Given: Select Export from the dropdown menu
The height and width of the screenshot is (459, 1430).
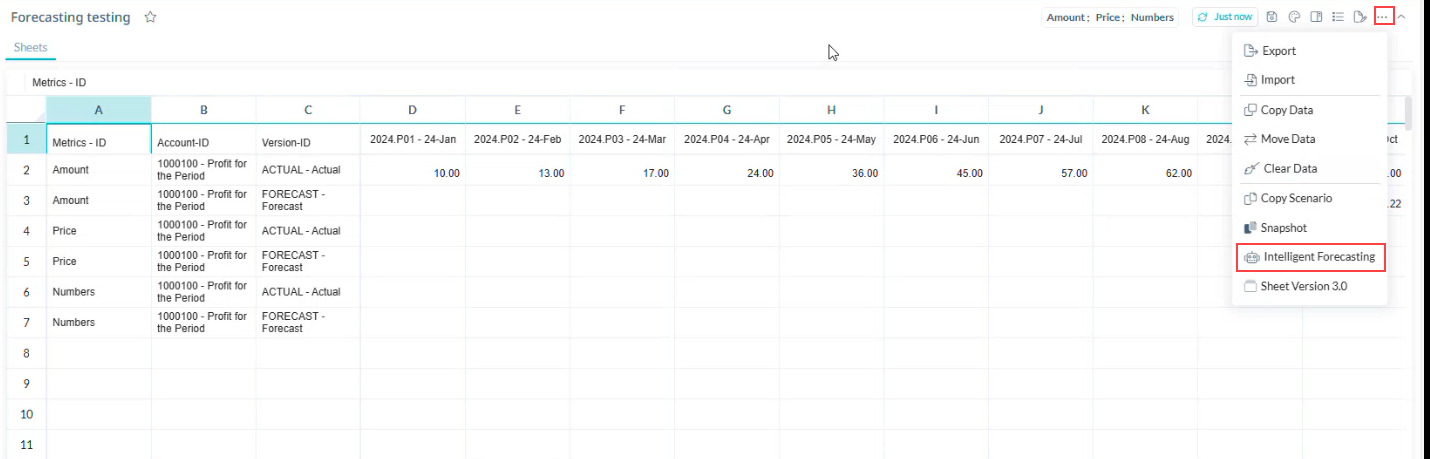Looking at the screenshot, I should (1278, 51).
